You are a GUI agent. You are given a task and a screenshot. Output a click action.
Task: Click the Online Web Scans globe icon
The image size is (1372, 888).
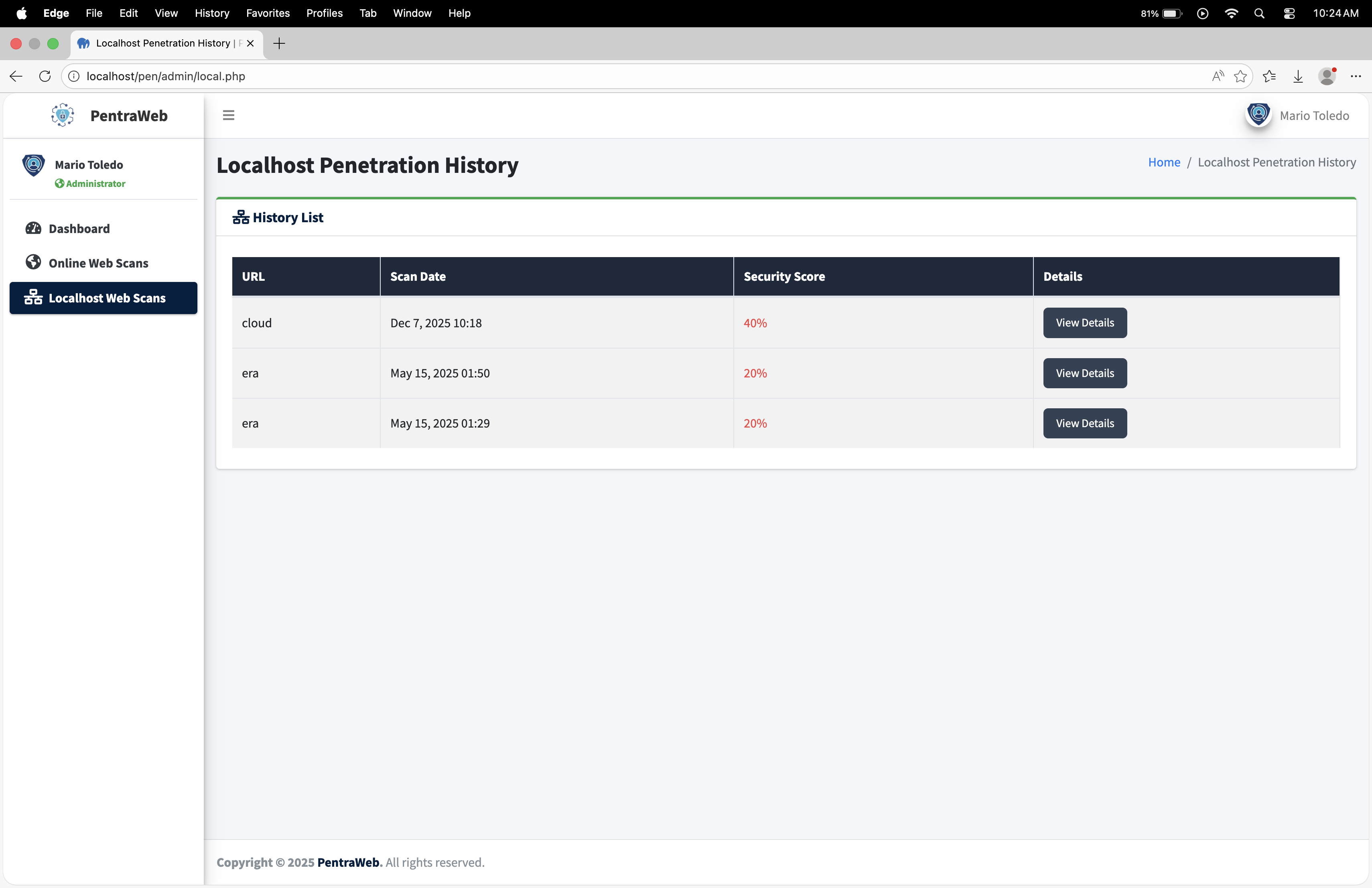(33, 262)
